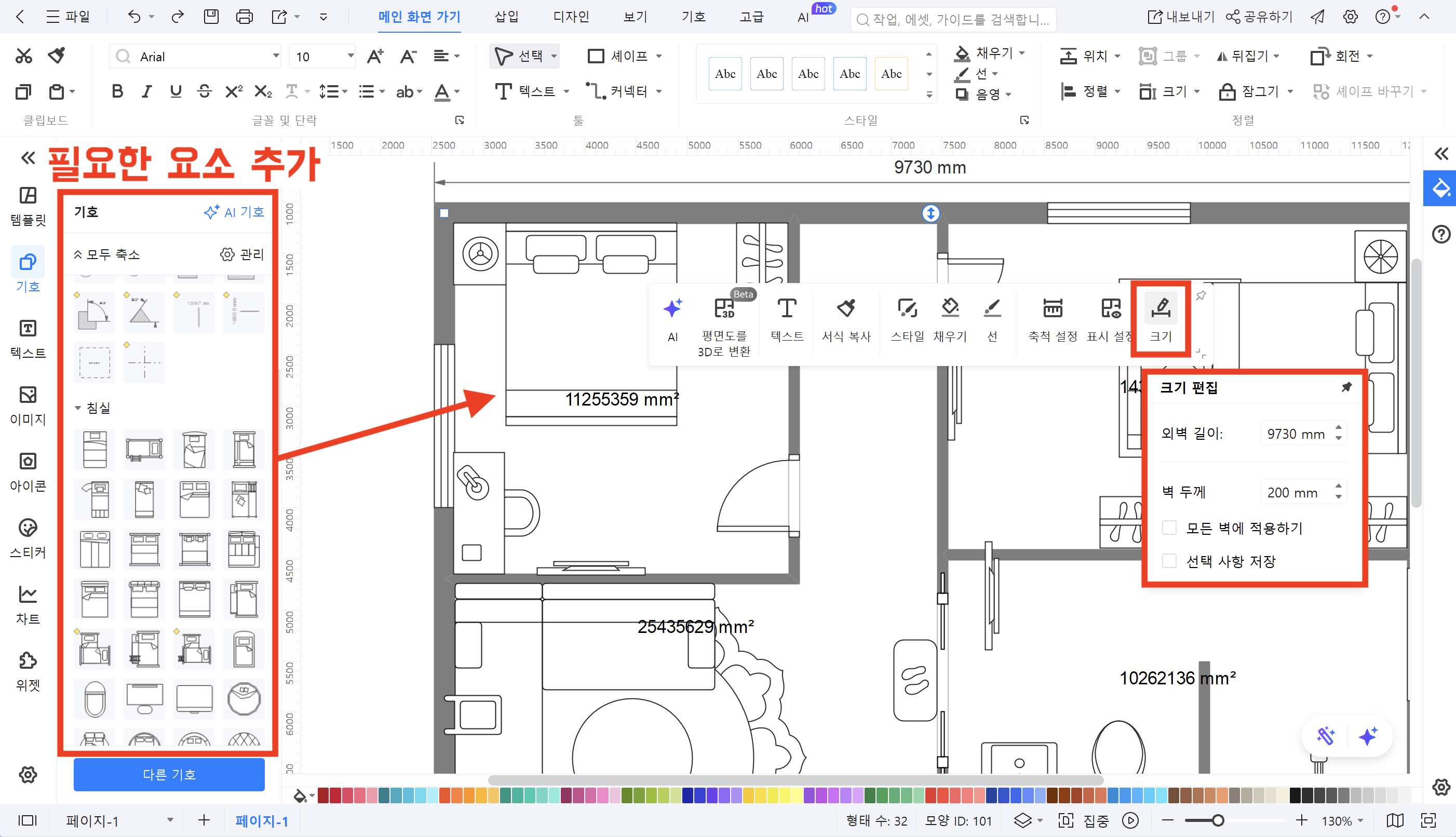Select the 텍스트 tool in the left sidebar
This screenshot has width=1456, height=837.
pyautogui.click(x=27, y=339)
